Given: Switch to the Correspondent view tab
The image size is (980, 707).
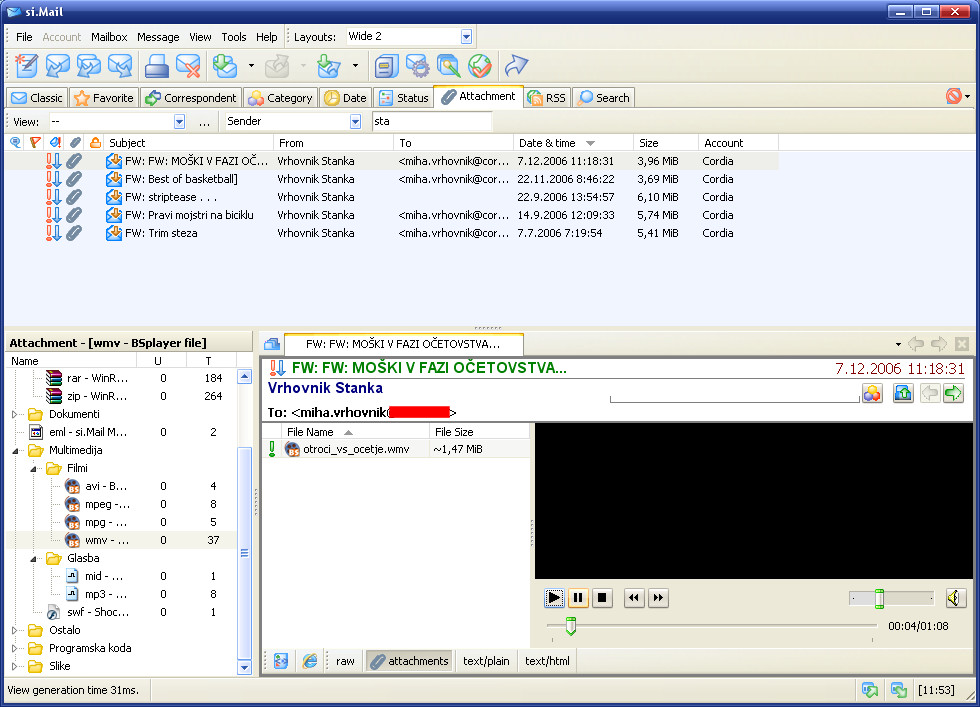Looking at the screenshot, I should (191, 98).
